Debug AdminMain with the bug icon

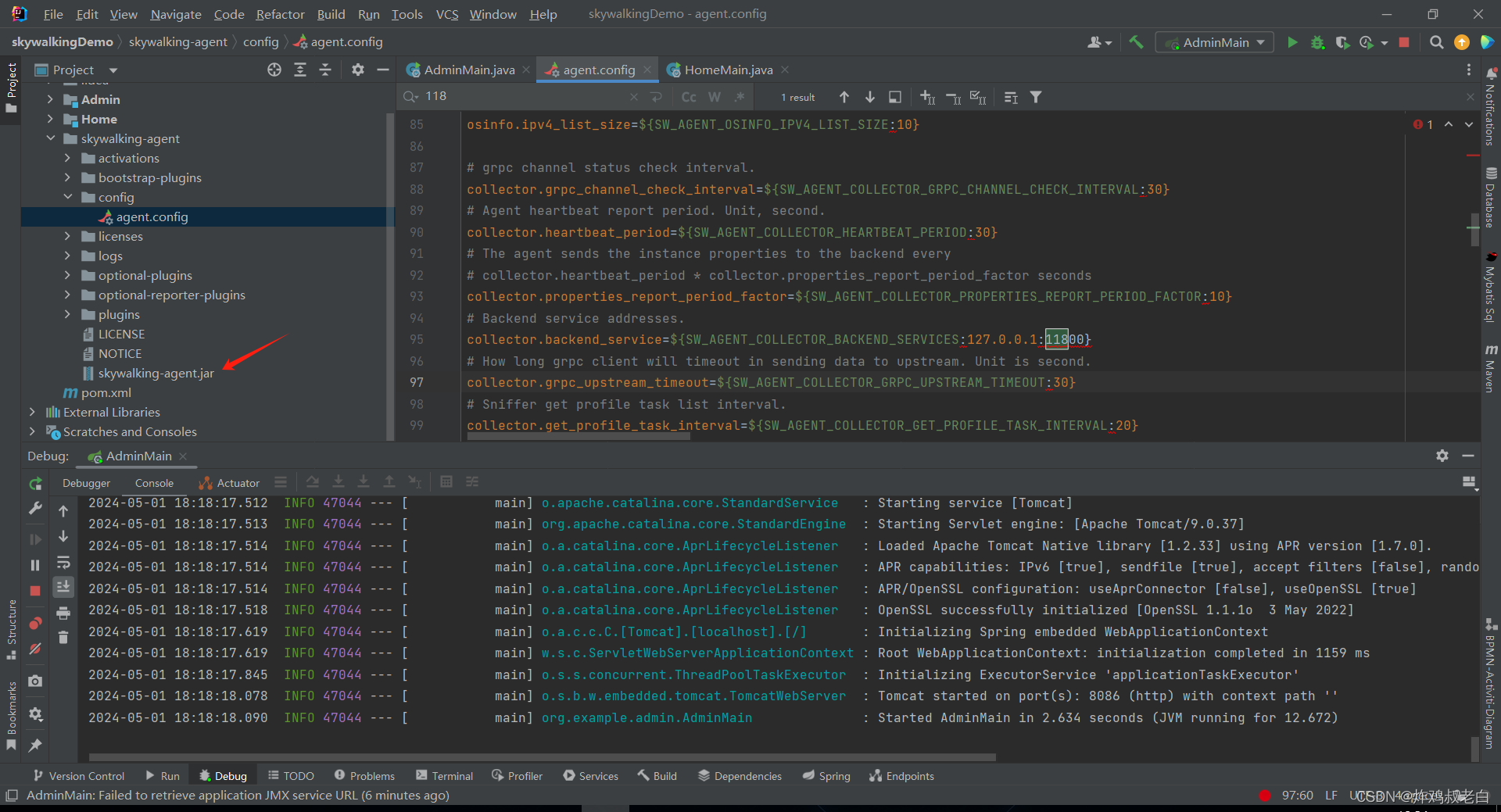coord(1317,42)
